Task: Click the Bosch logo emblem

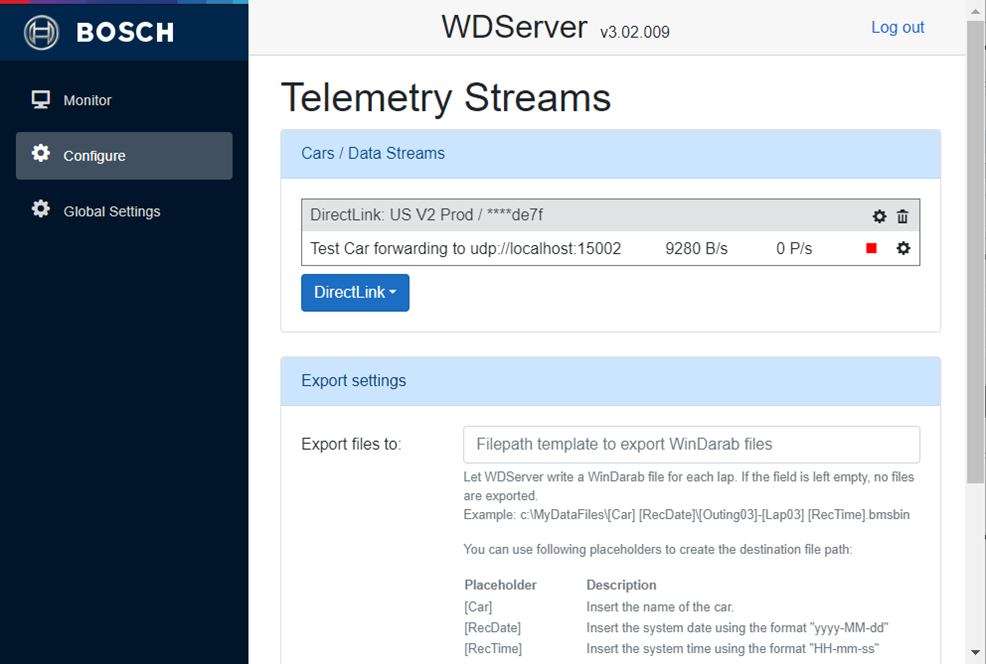Action: point(42,32)
